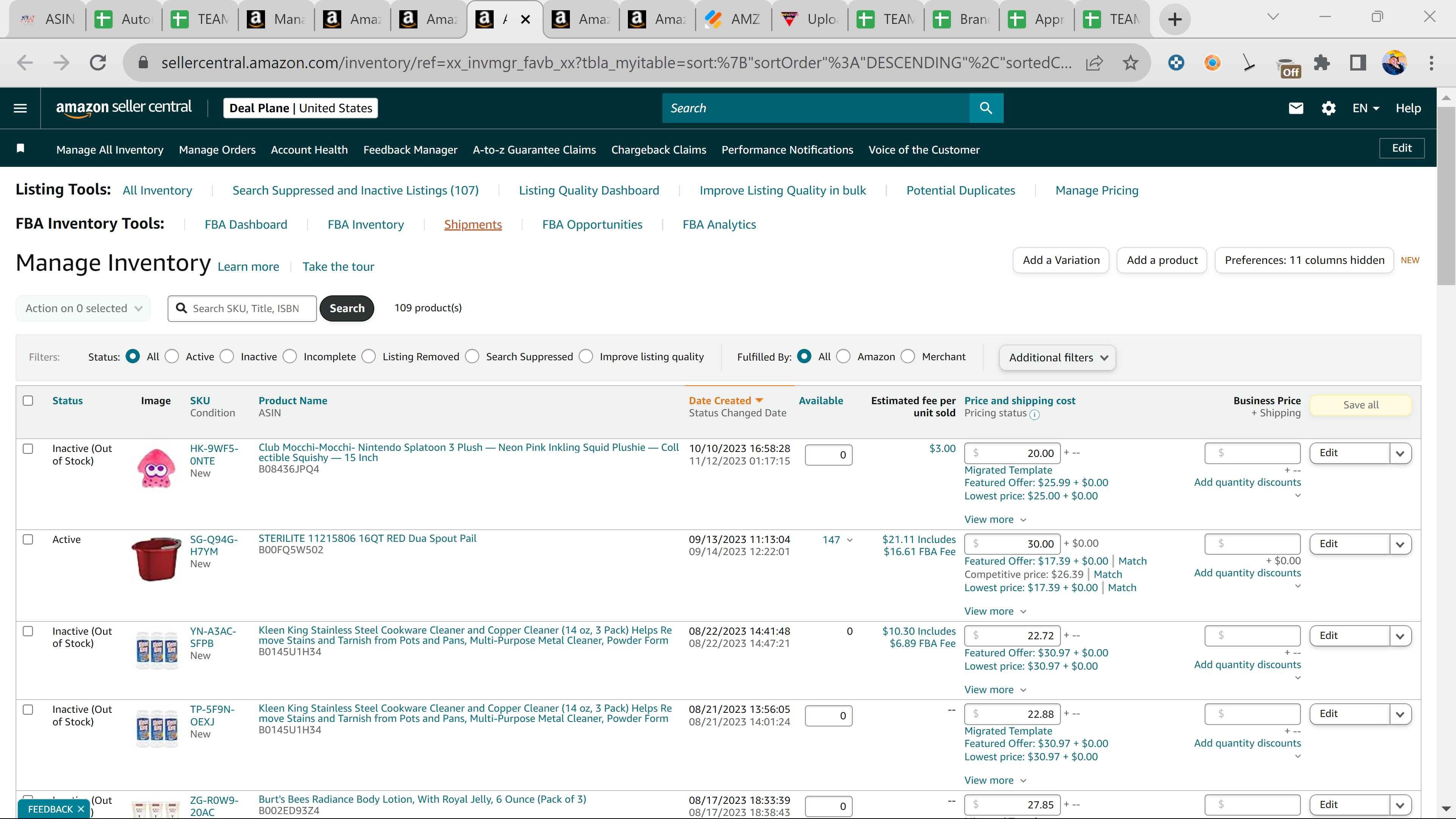
Task: Open the EN language dropdown
Action: 1365,108
